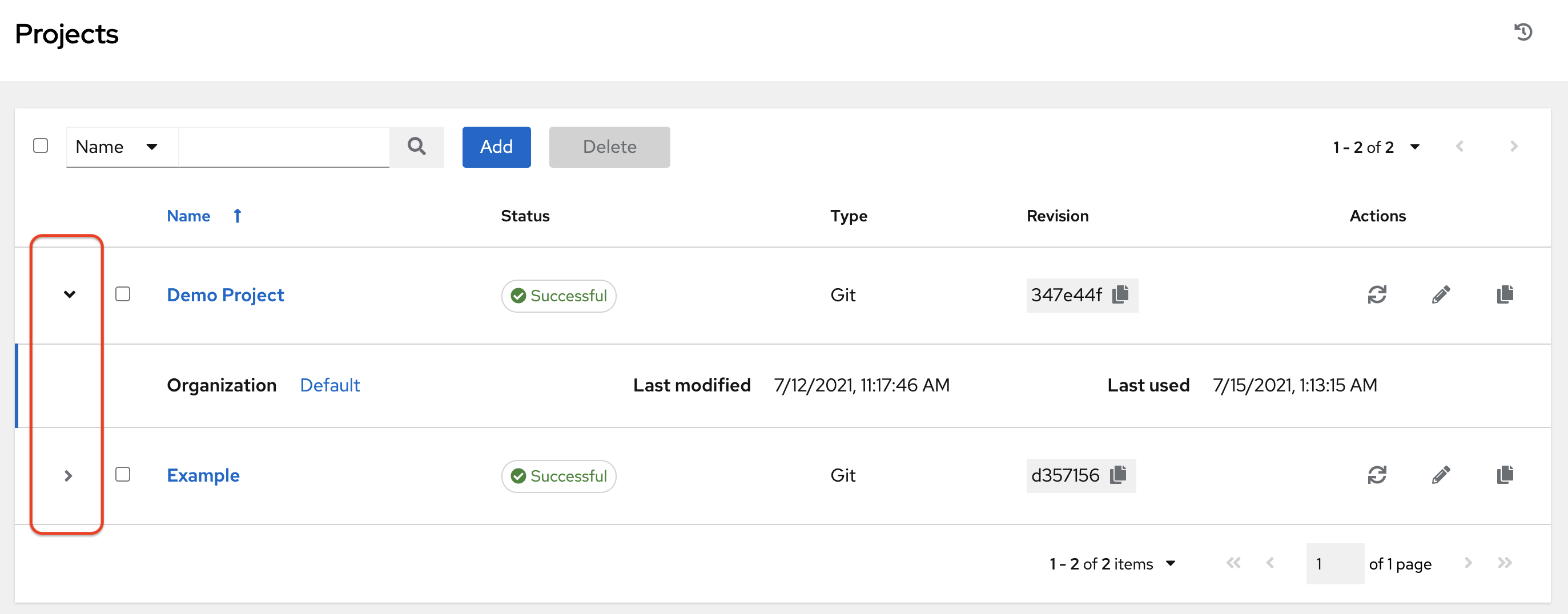
Task: Sync the Example project
Action: click(1378, 475)
